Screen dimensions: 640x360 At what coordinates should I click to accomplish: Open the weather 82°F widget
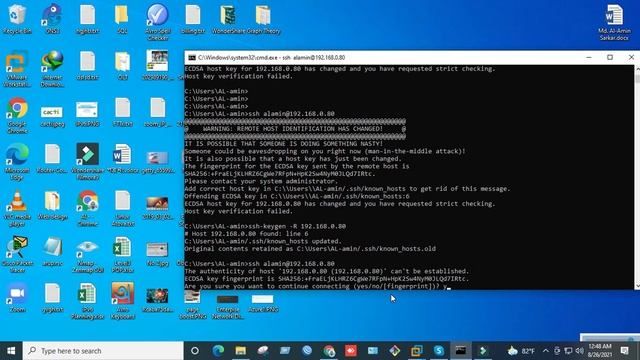point(521,351)
